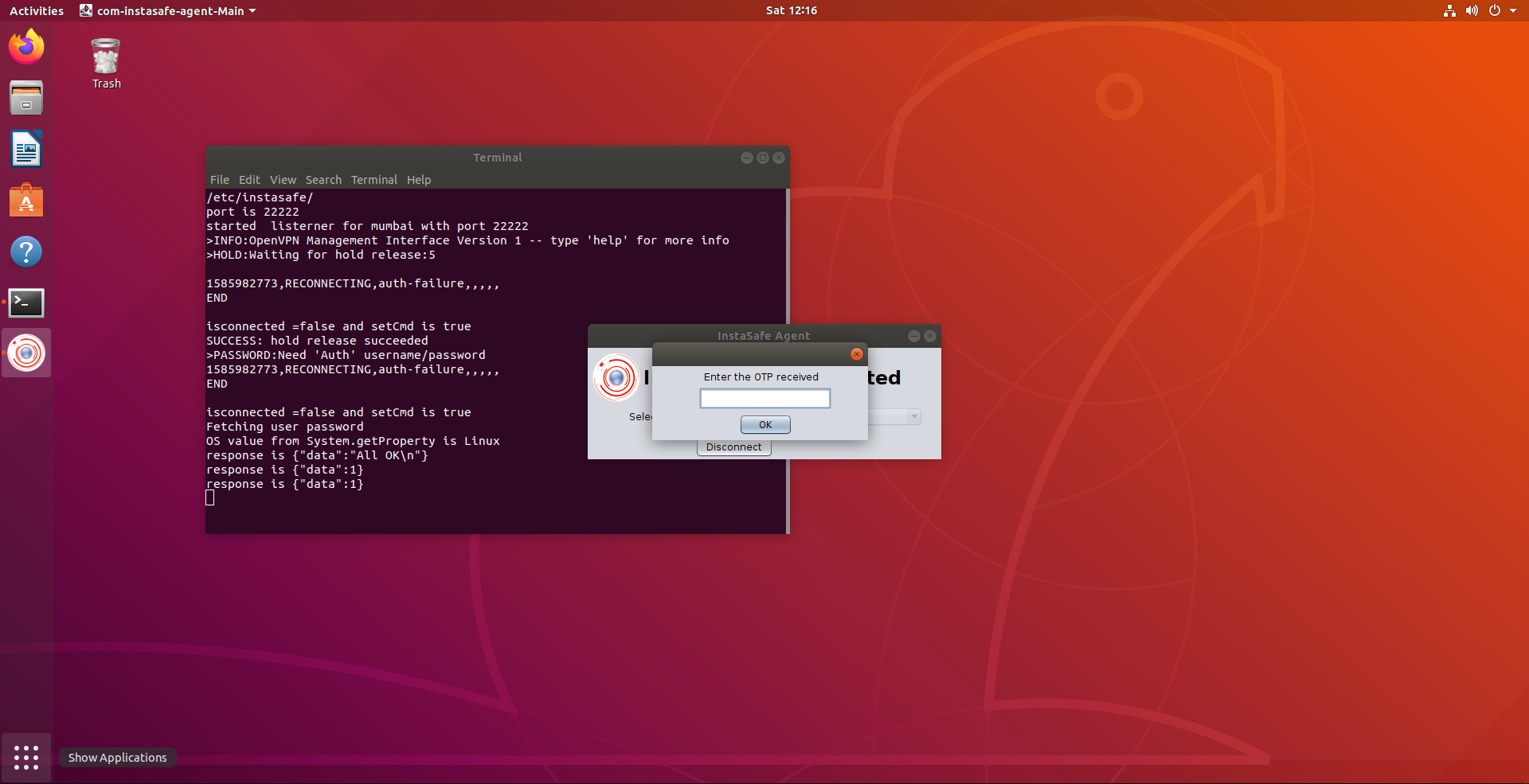Close the Terminal window
This screenshot has width=1529, height=784.
779,158
